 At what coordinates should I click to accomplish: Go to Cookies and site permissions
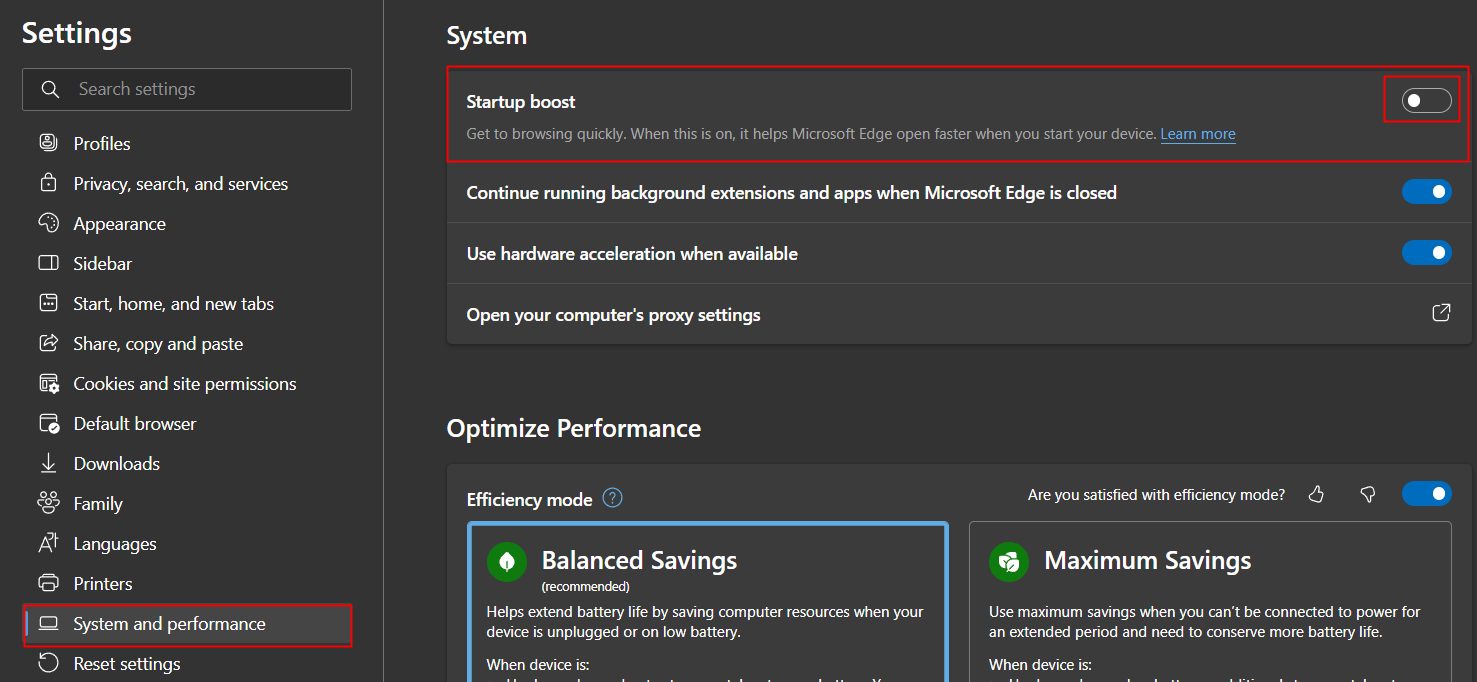(x=187, y=383)
